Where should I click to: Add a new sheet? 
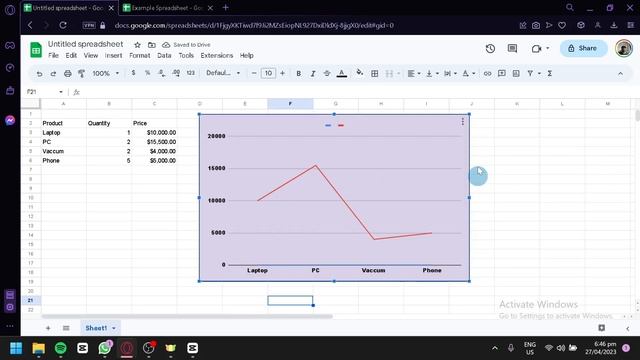(48, 328)
